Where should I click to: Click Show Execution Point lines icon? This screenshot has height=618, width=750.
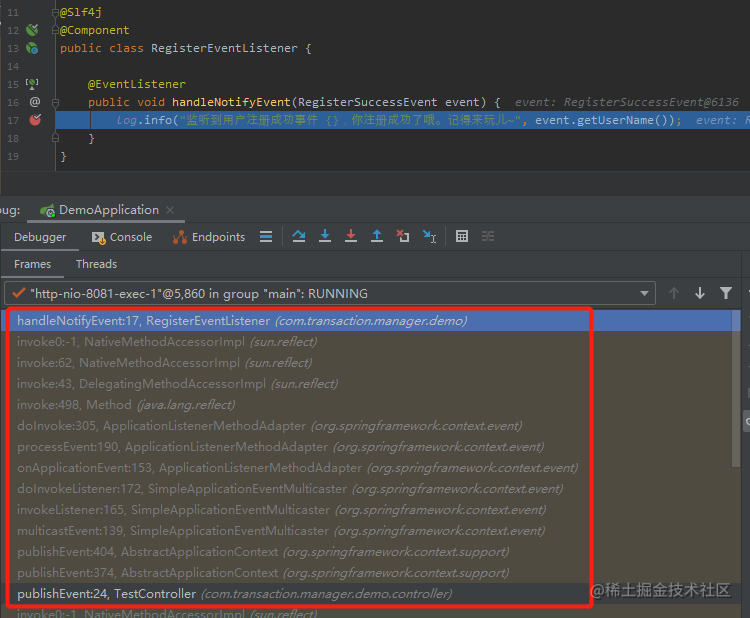click(x=266, y=236)
